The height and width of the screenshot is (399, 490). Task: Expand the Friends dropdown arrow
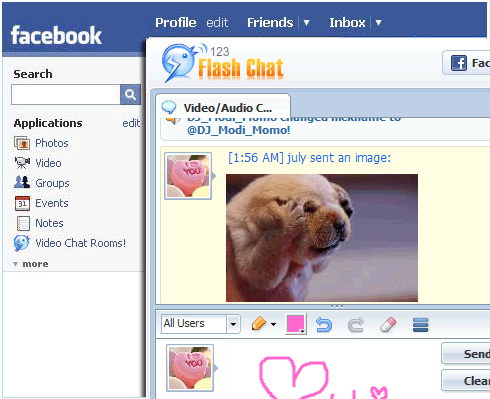[306, 23]
